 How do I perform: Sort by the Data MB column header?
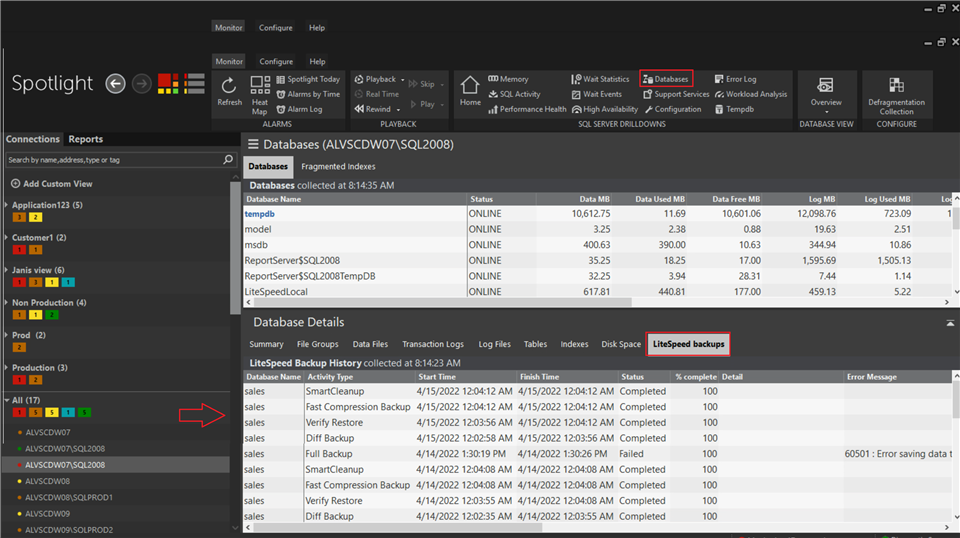[574, 199]
